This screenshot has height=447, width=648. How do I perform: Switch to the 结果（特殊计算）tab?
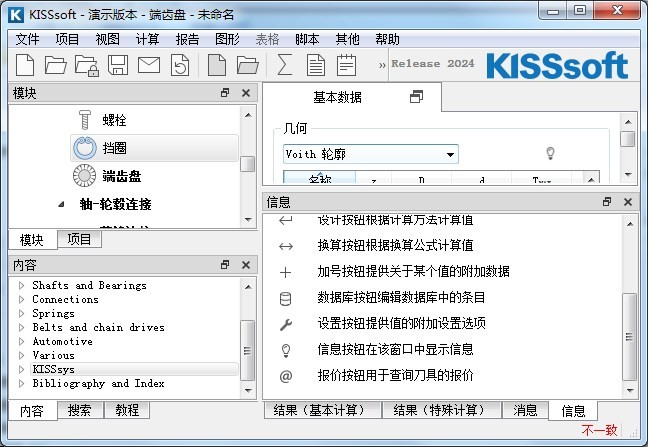tap(441, 410)
